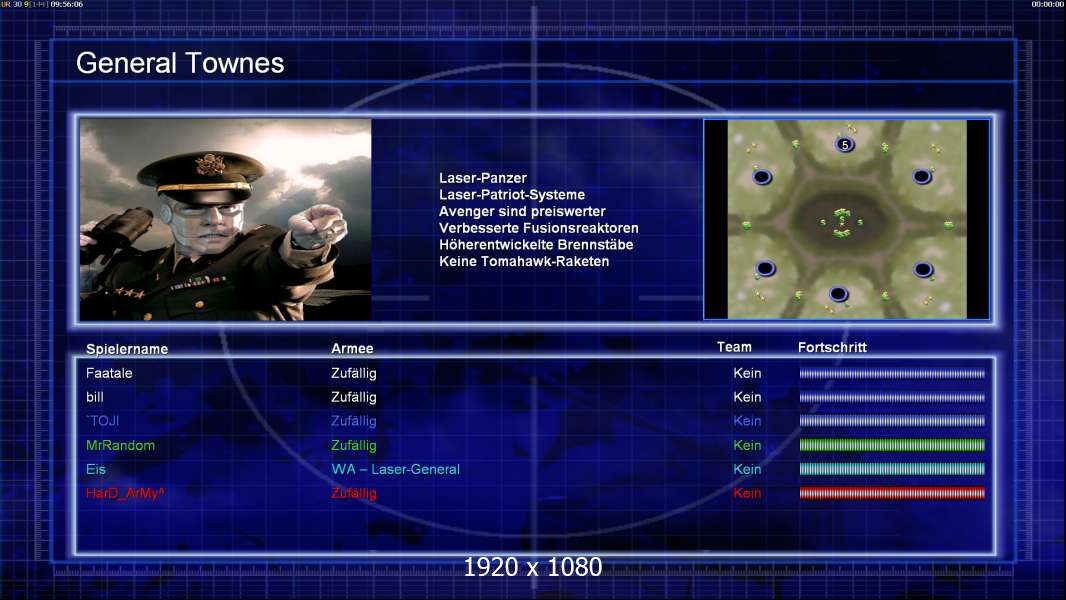Click HarD_ArMy^'s red Kein team value
Viewport: 1066px width, 600px height.
pyautogui.click(x=747, y=493)
